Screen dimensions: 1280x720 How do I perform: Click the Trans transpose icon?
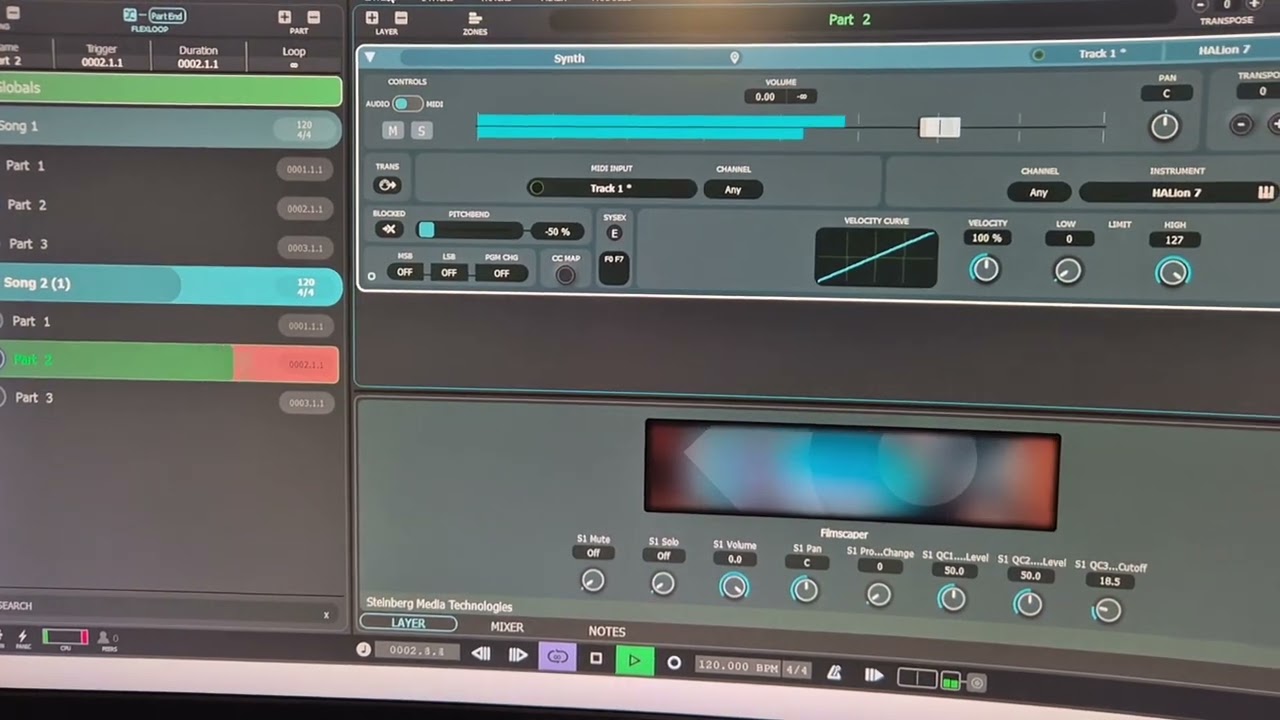click(x=386, y=185)
